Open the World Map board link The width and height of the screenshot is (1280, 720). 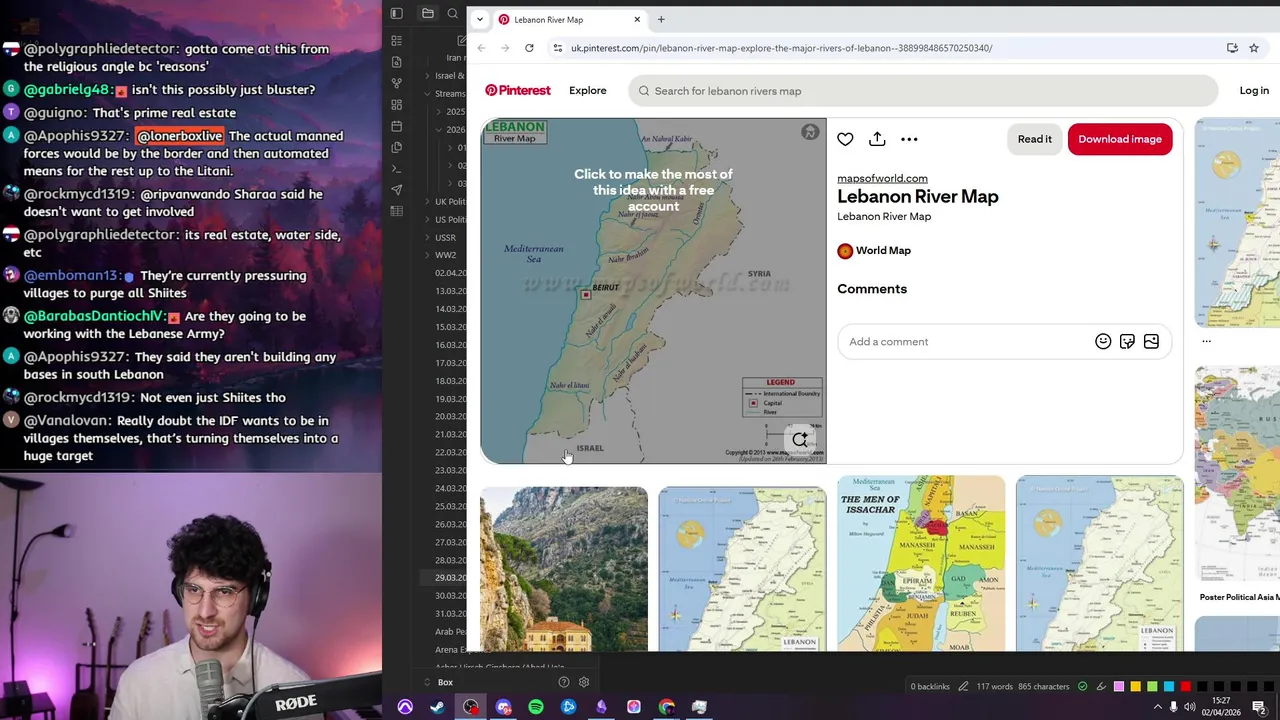(874, 251)
